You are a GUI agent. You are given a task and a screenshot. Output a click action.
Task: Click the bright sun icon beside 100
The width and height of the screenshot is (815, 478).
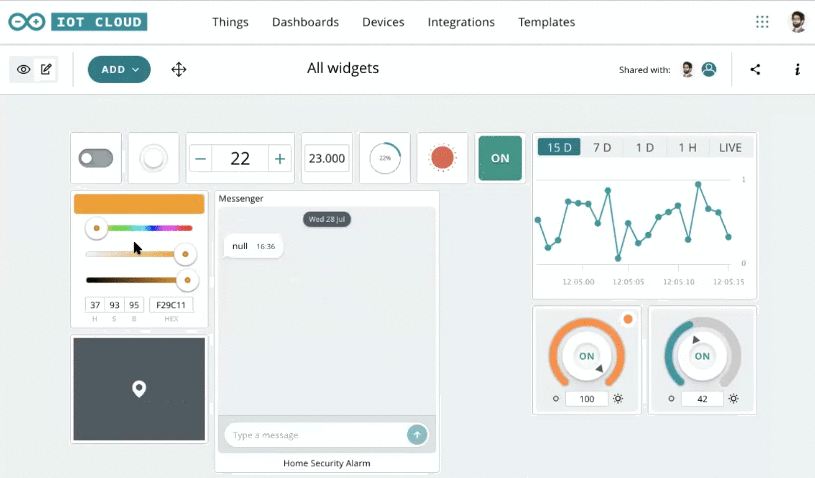coord(618,399)
